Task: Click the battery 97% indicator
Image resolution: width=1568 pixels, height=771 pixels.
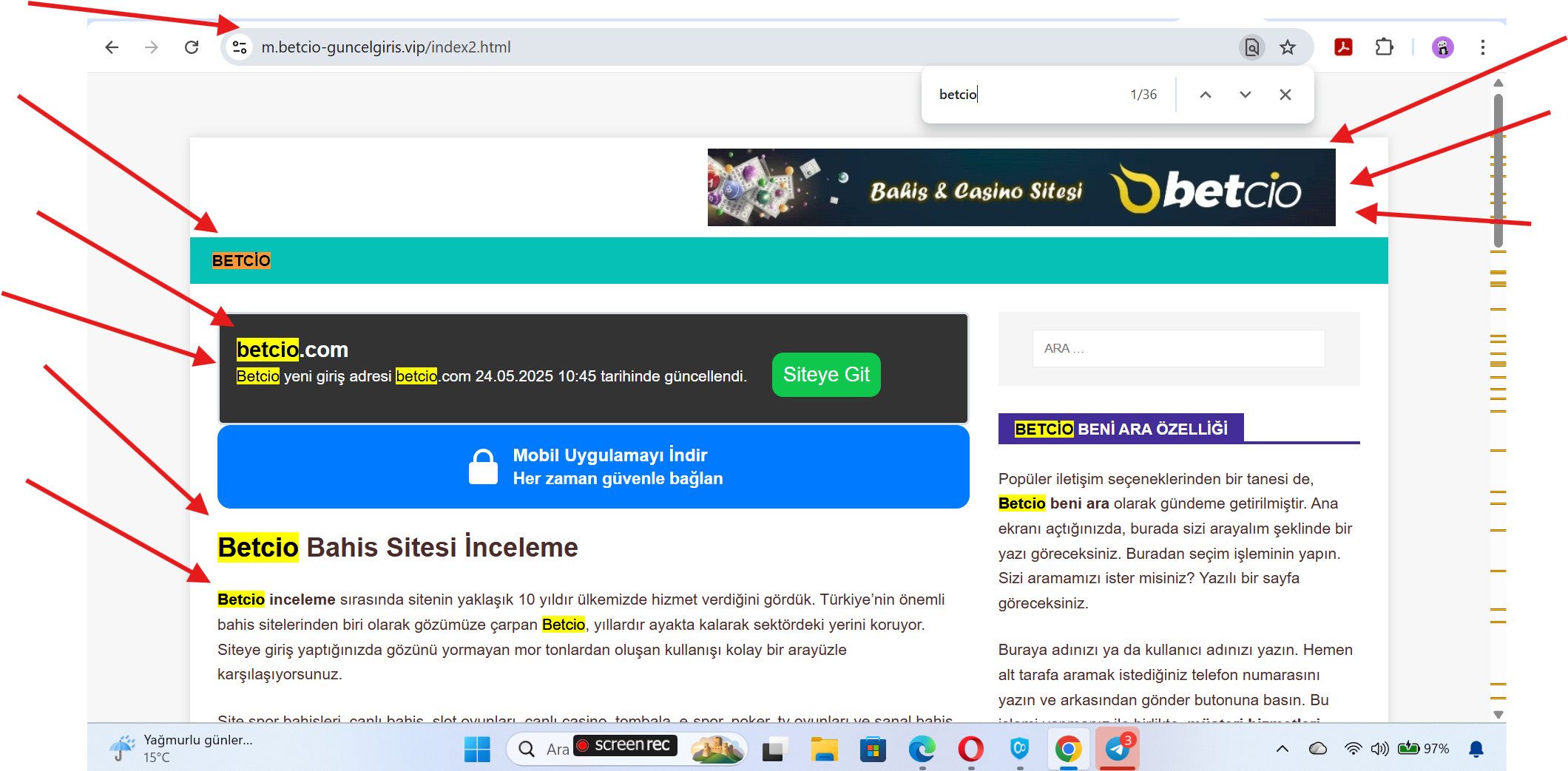Action: (x=1424, y=749)
